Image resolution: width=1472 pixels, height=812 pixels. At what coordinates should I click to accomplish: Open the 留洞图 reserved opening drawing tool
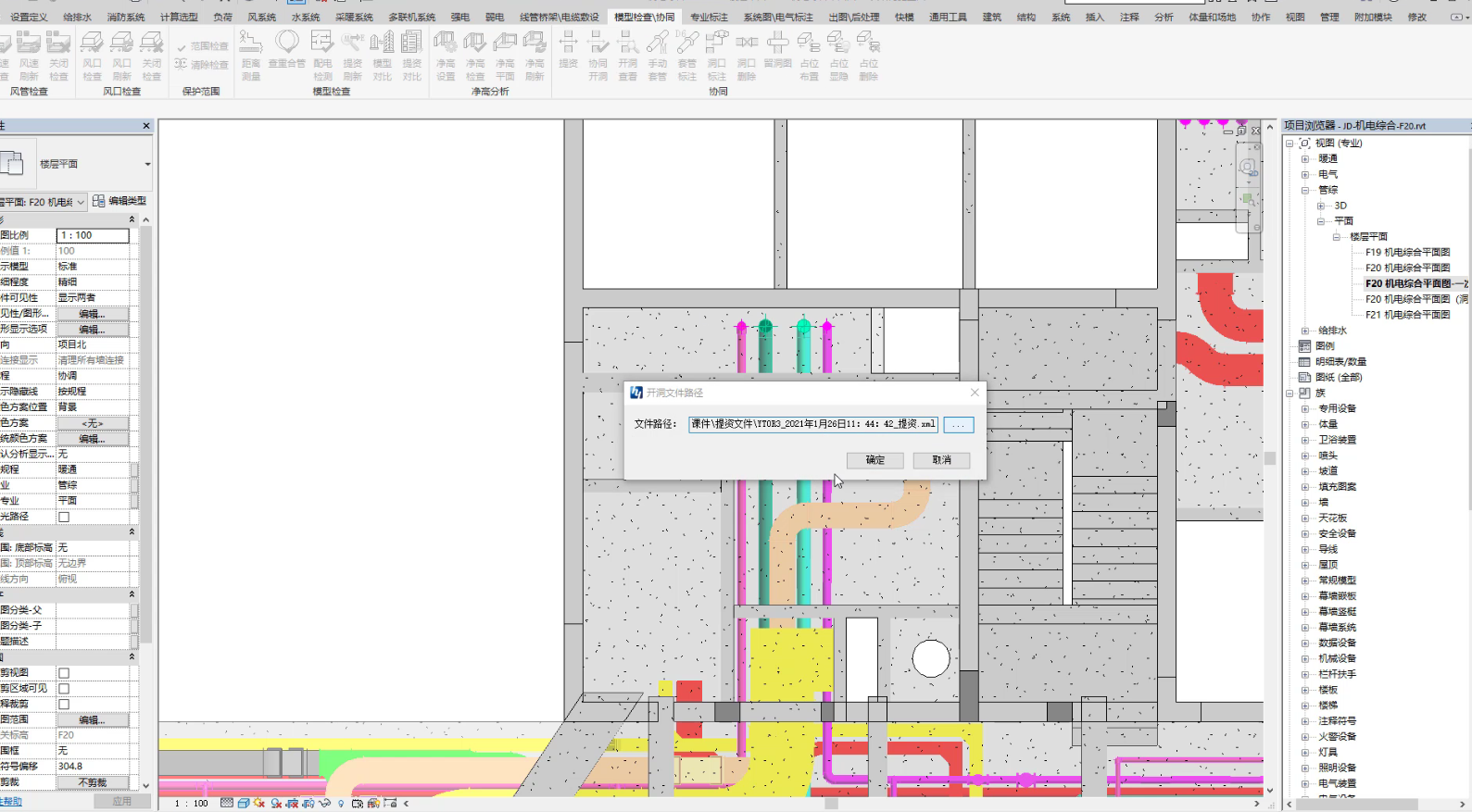coord(777,49)
